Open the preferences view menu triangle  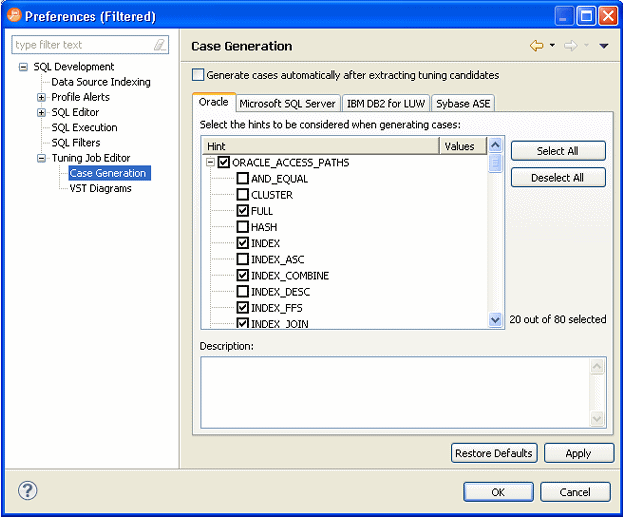point(604,46)
